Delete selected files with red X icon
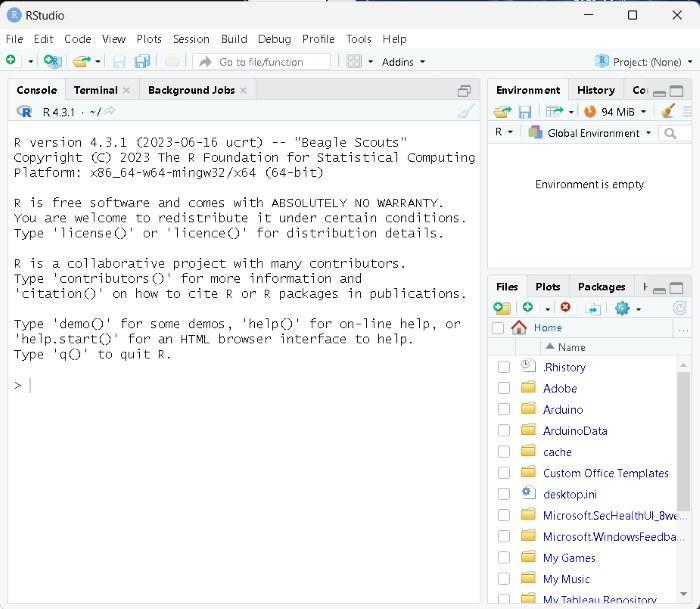 click(x=565, y=307)
